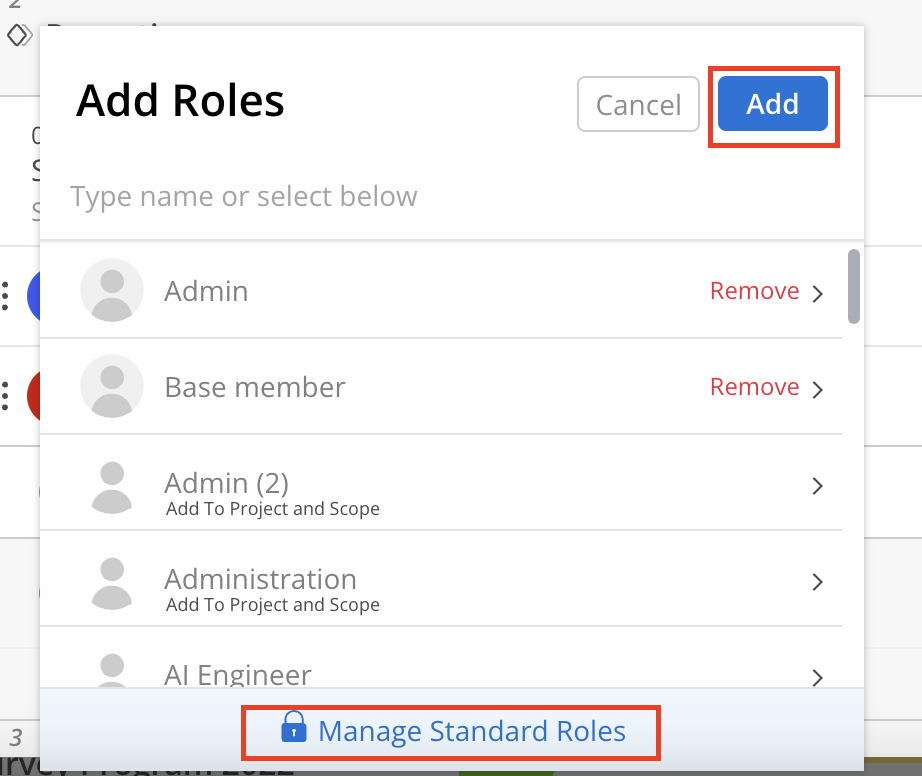
Task: Expand the Base member role chevron
Action: (817, 389)
